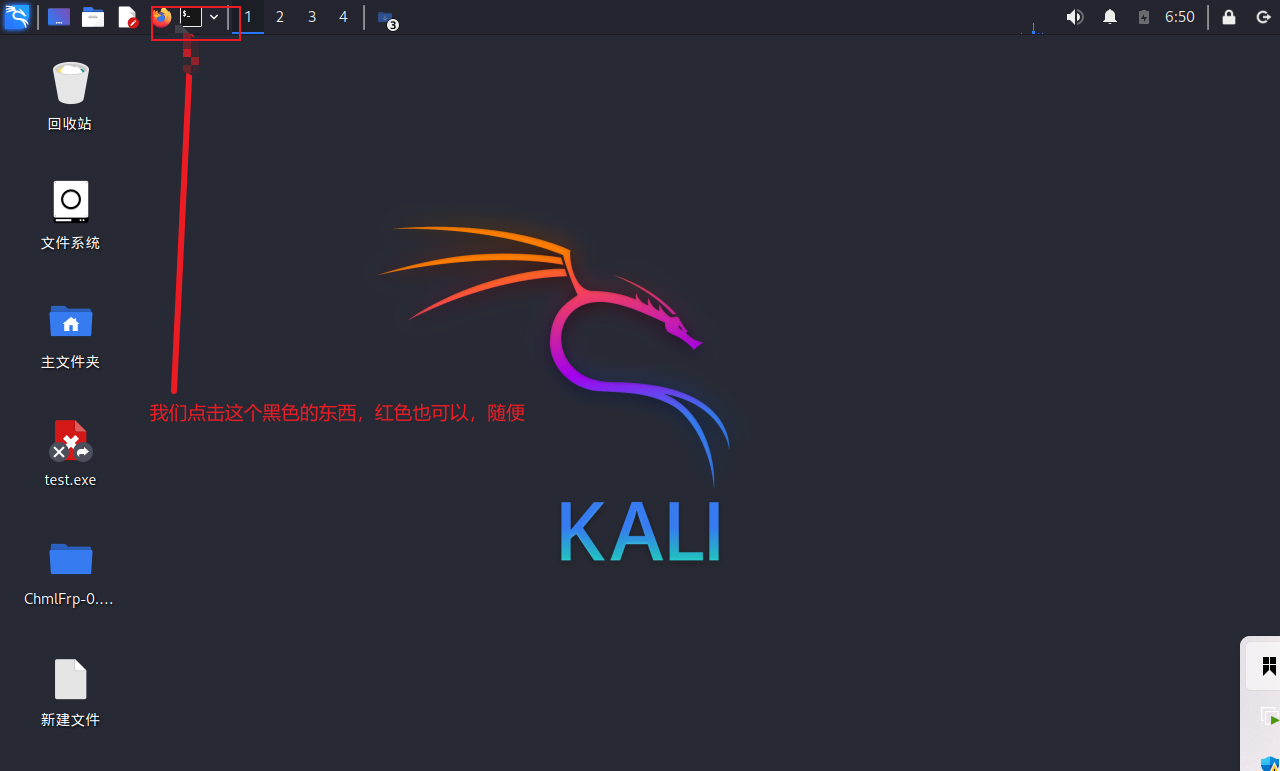Switch to workspace 3
The width and height of the screenshot is (1280, 771).
point(312,17)
